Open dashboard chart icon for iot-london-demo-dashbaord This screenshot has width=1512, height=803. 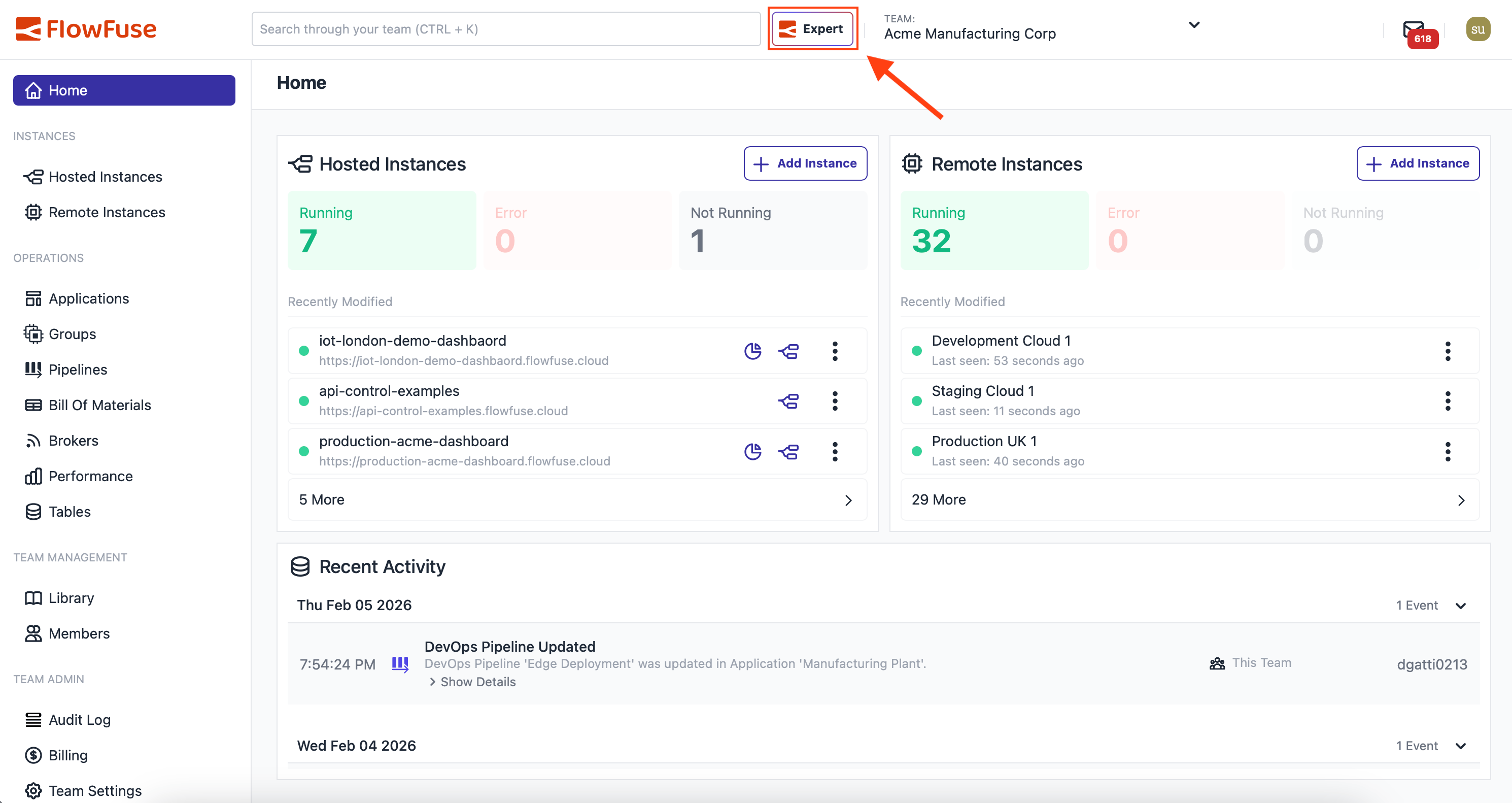752,351
